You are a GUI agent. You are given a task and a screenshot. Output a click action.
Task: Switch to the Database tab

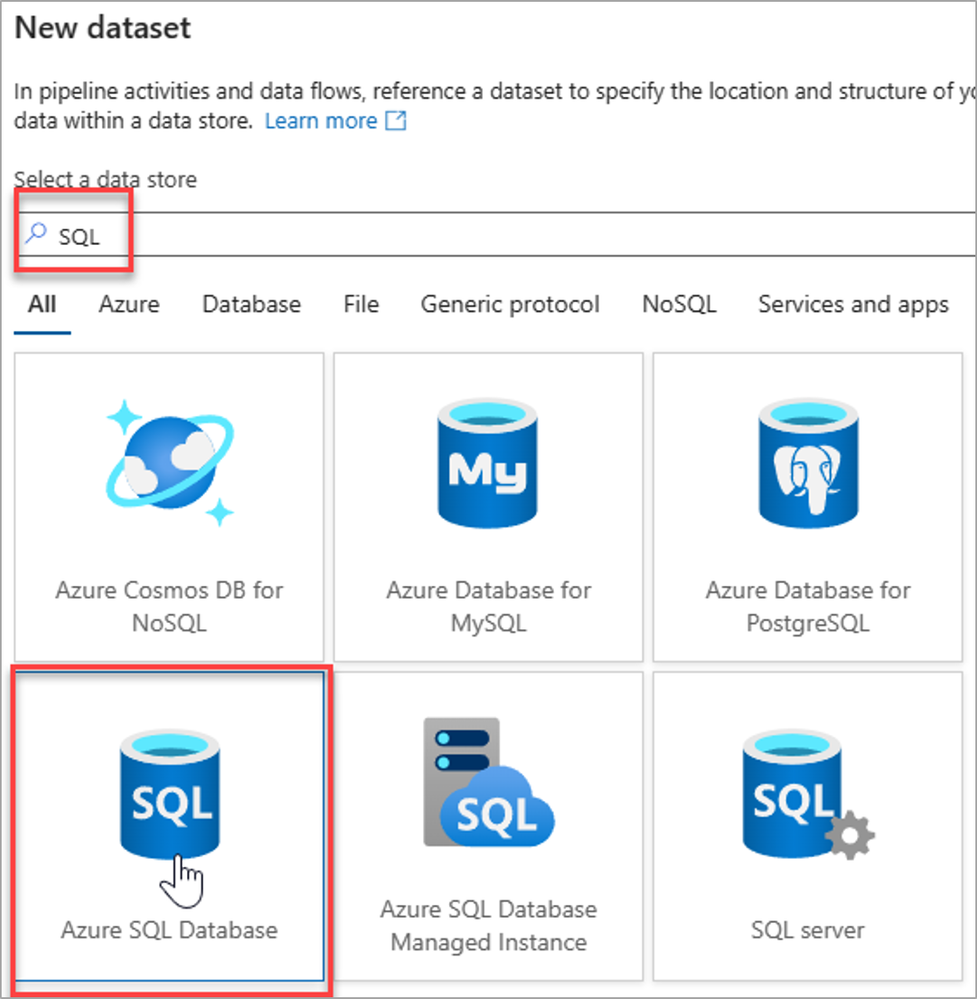click(251, 304)
